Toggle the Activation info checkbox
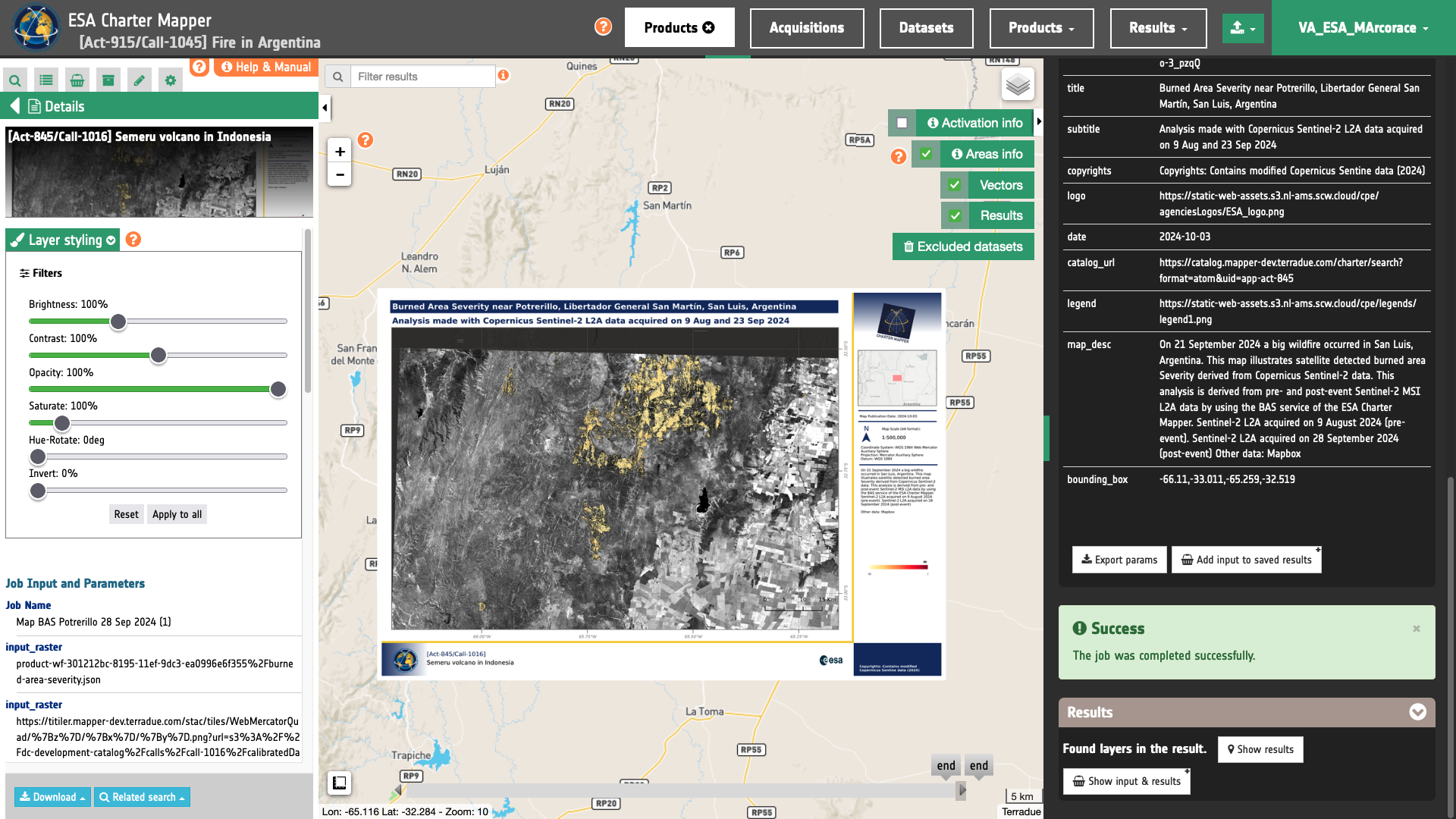This screenshot has width=1456, height=819. [902, 123]
